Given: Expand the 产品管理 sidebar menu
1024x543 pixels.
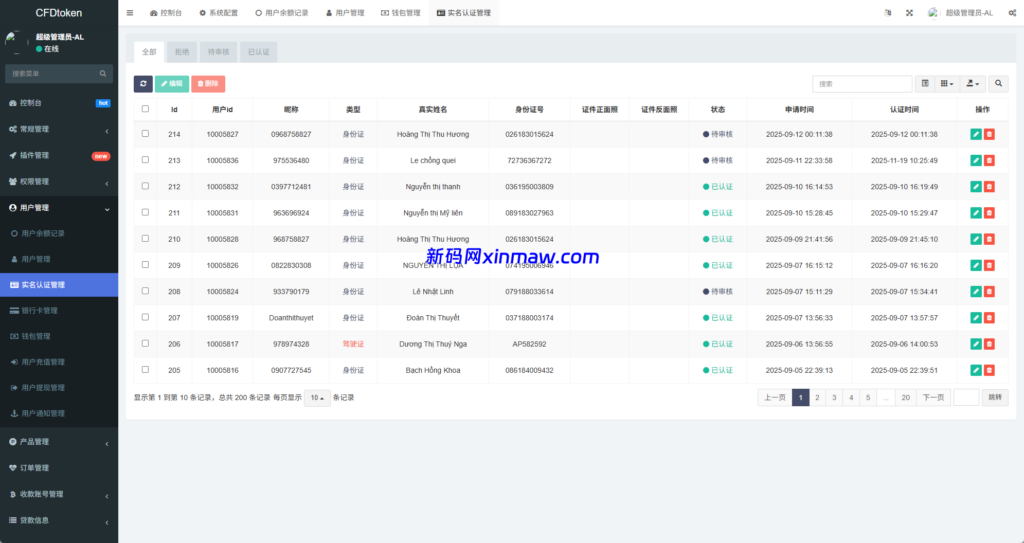Looking at the screenshot, I should (x=59, y=442).
